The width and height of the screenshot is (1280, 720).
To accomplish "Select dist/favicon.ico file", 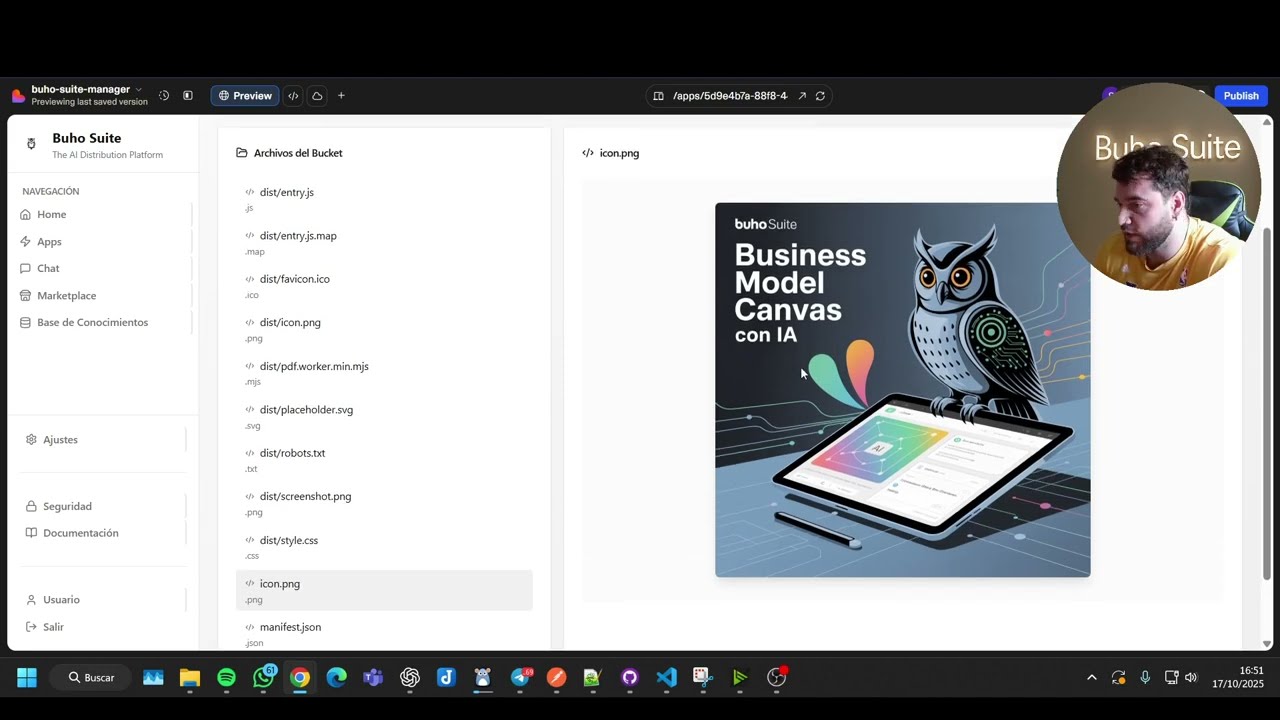I will pyautogui.click(x=384, y=286).
